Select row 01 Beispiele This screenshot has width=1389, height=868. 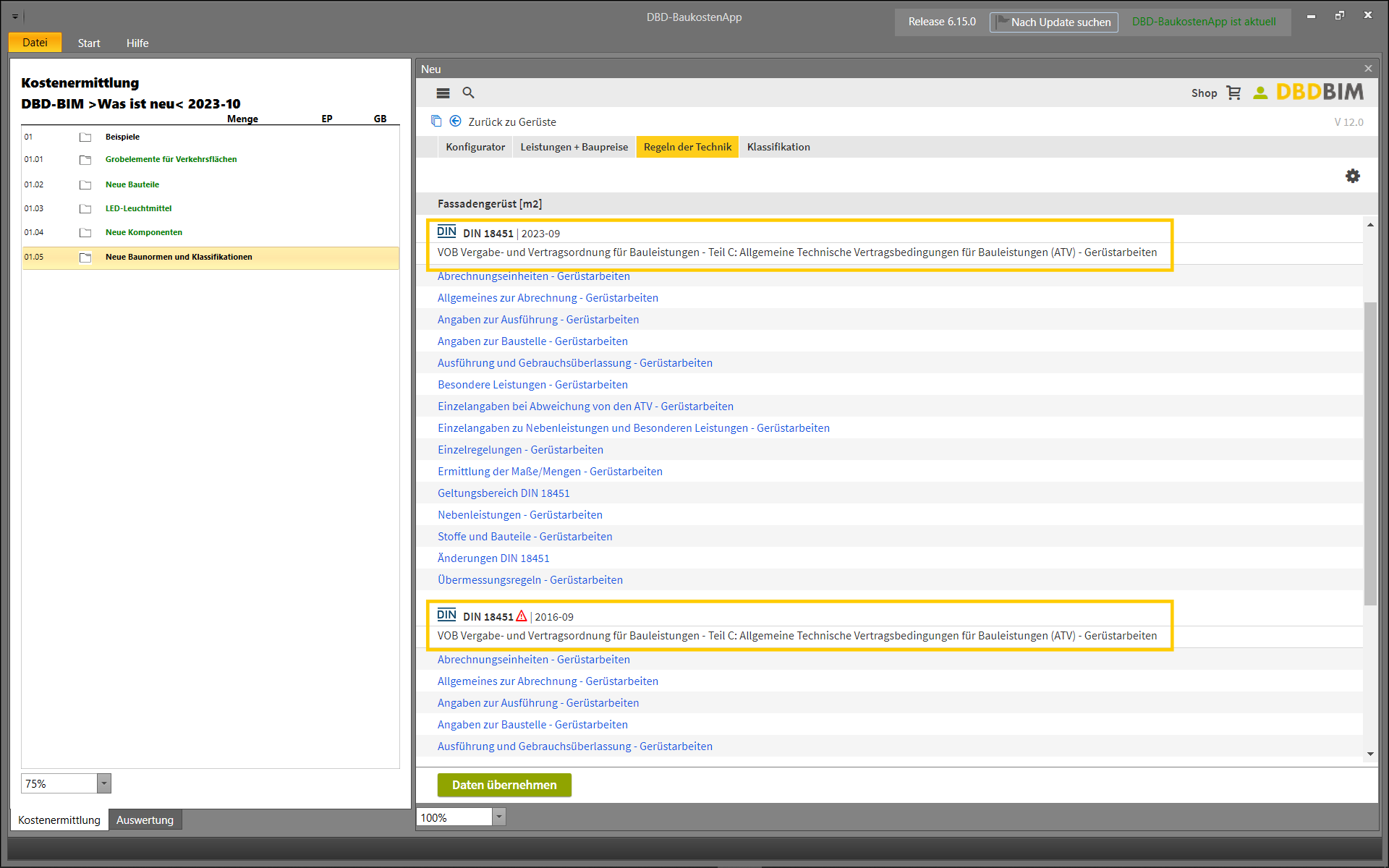[211, 137]
